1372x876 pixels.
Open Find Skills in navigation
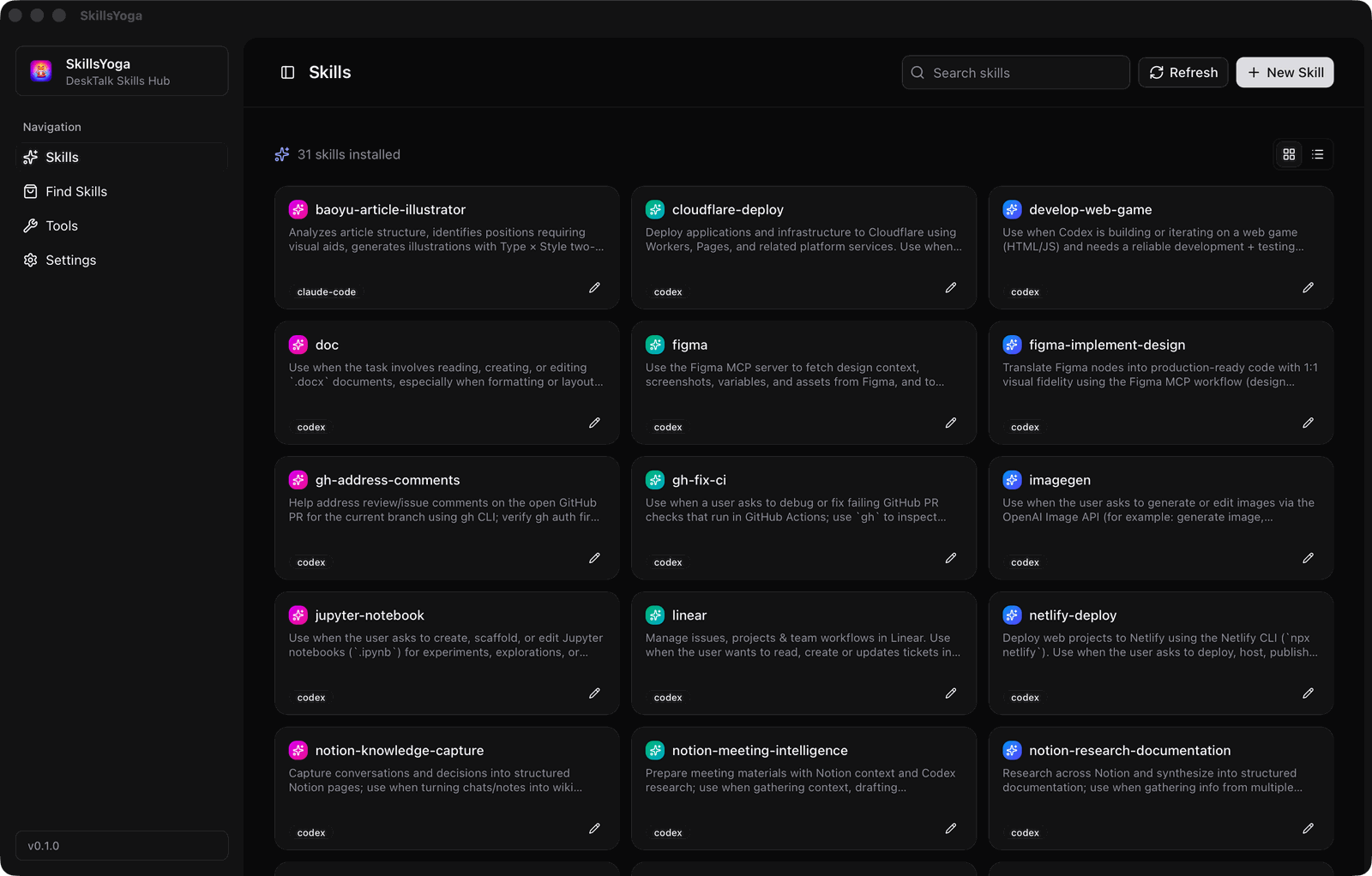tap(76, 192)
